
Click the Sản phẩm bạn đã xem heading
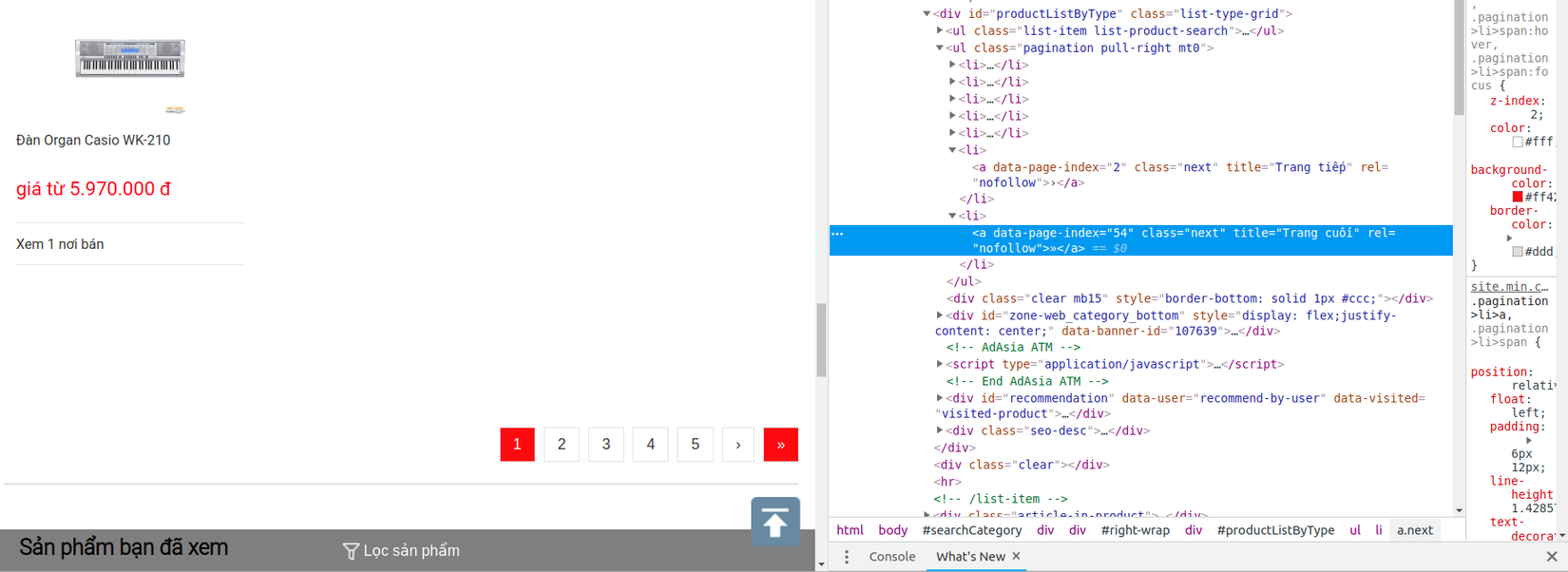point(124,547)
